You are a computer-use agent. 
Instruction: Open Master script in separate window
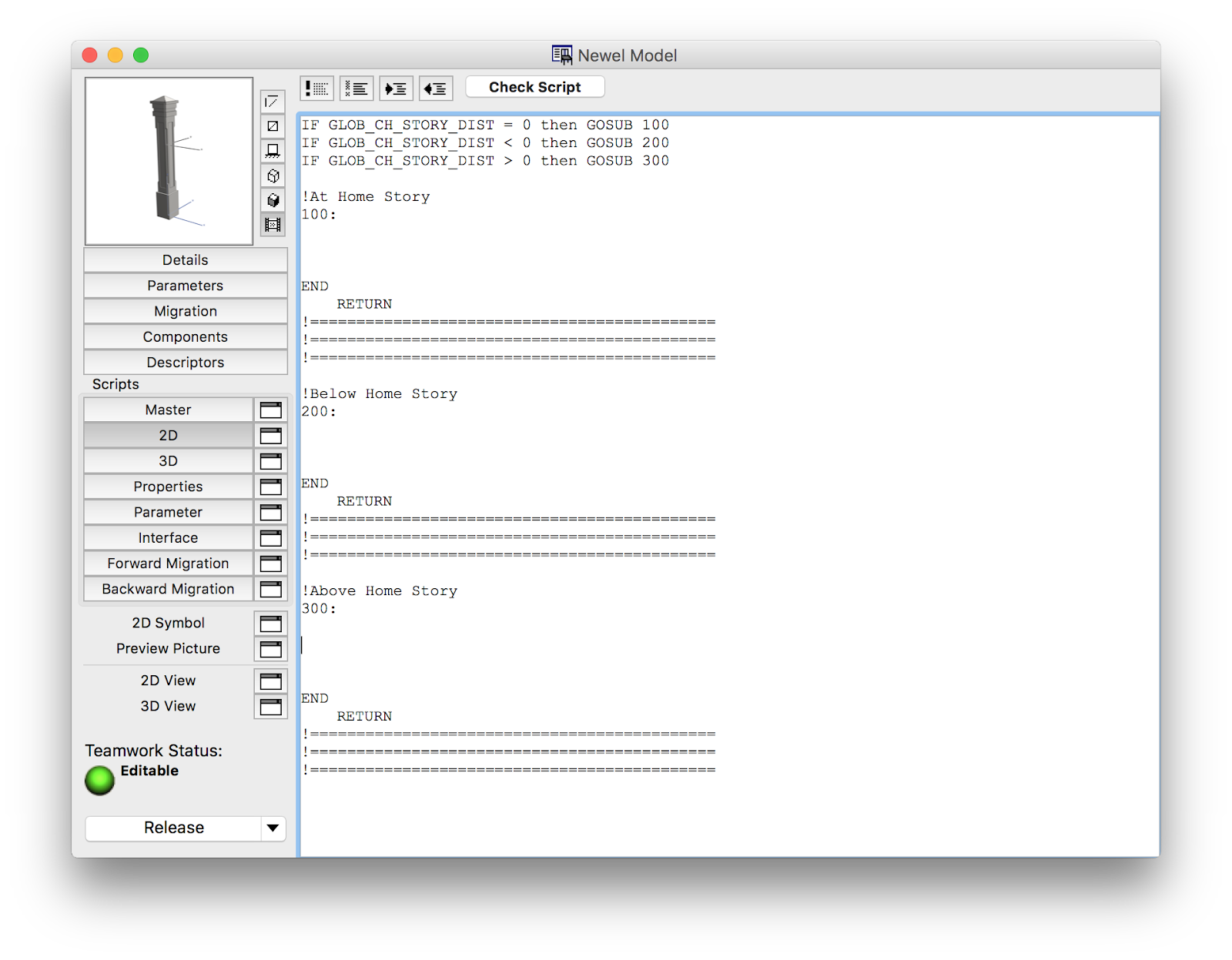[271, 410]
